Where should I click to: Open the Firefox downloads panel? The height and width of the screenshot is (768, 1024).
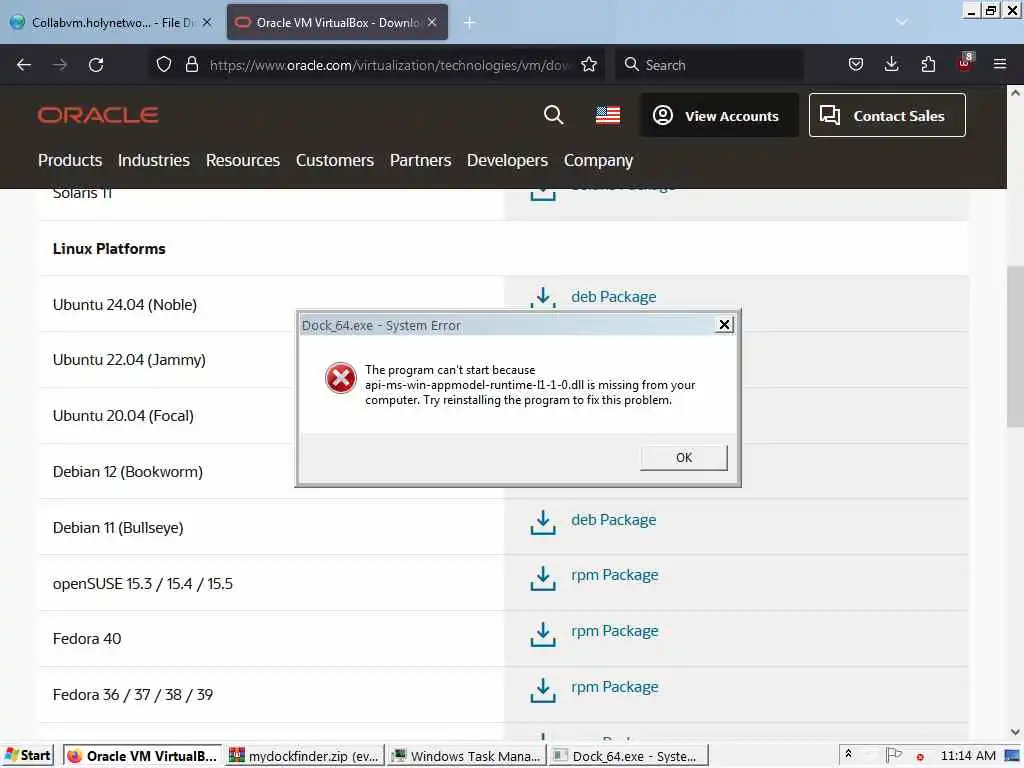(891, 65)
